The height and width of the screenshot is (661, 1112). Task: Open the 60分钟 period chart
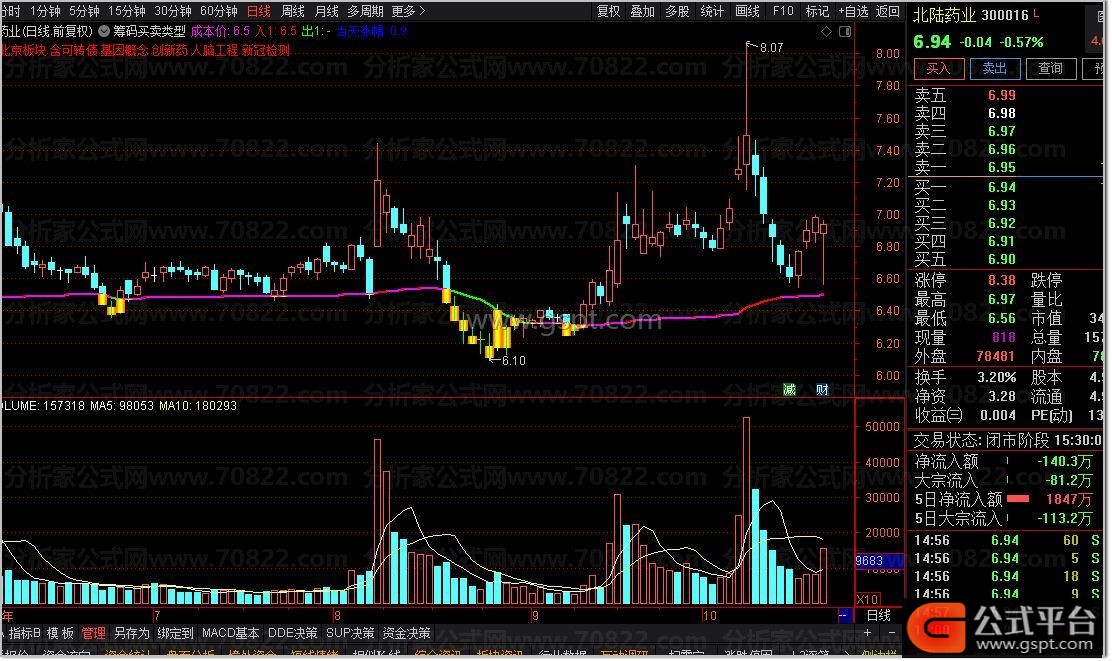(218, 11)
